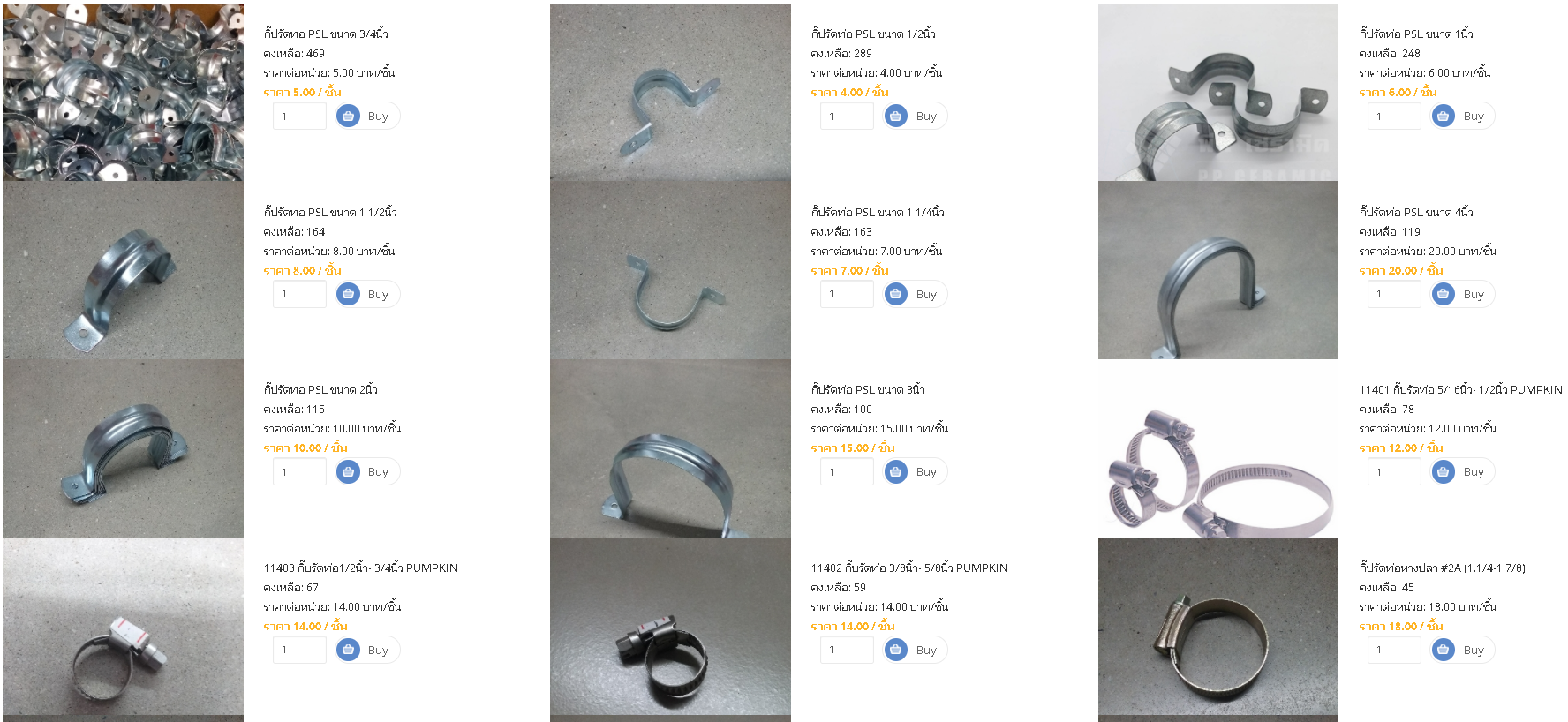
Task: Click basket icon for PSL 3/4 inch clamp
Action: pos(349,116)
